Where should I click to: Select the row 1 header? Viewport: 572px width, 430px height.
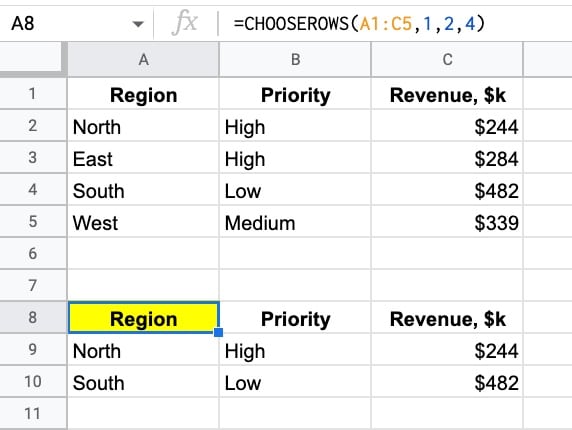33,93
